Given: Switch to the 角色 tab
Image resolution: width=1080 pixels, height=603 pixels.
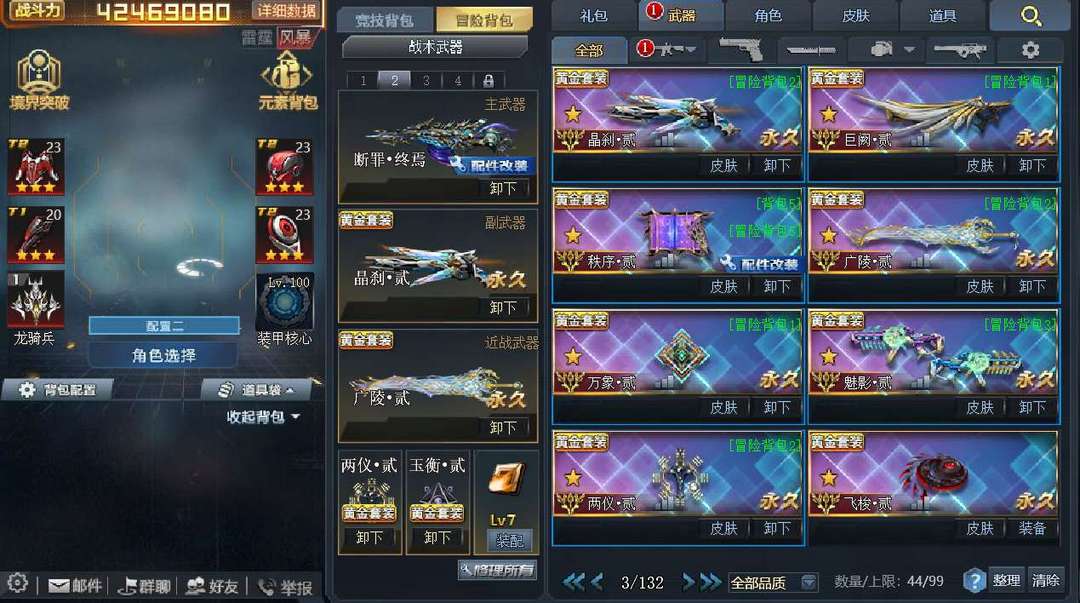Looking at the screenshot, I should point(768,15).
